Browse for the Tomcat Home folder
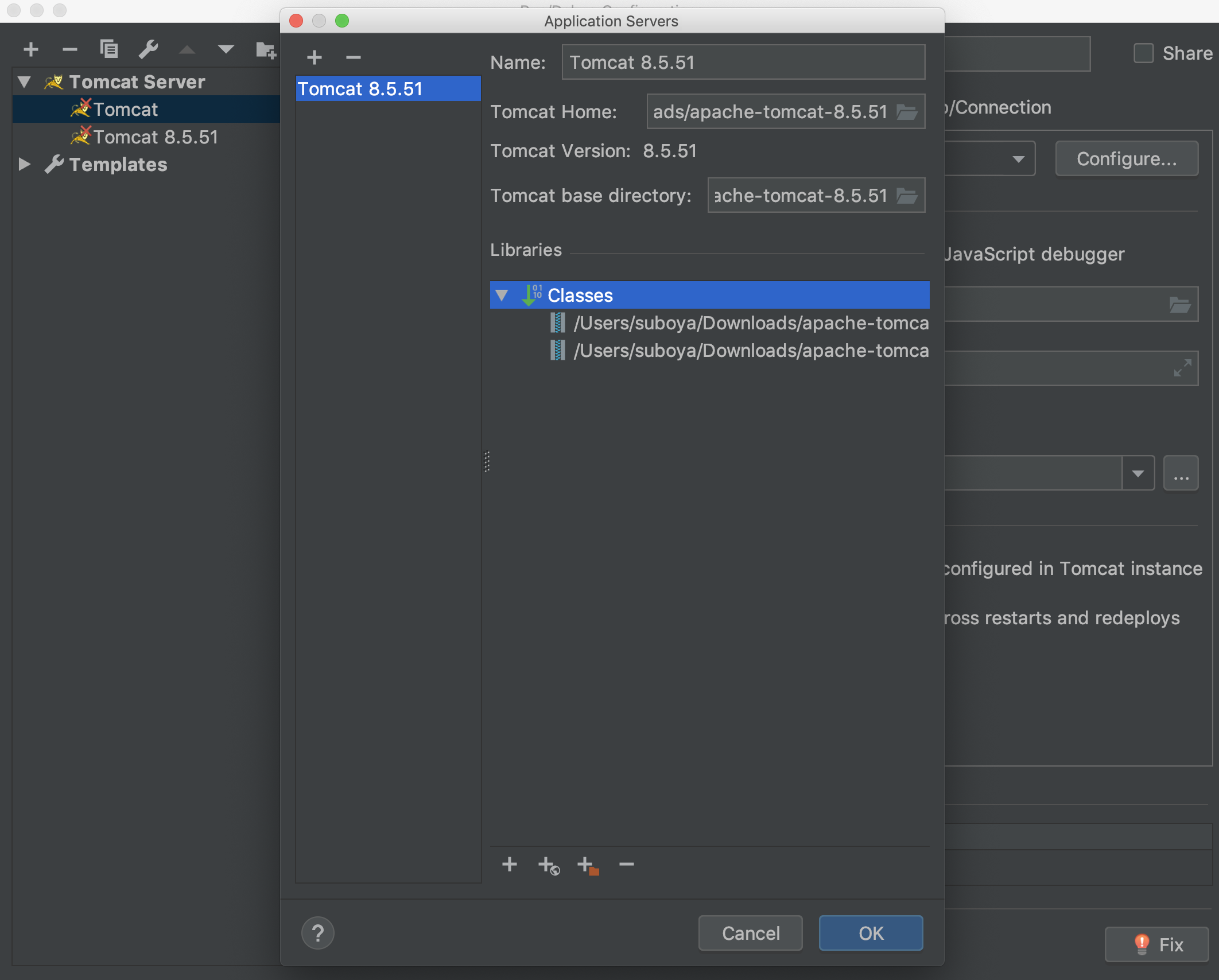Viewport: 1219px width, 980px height. [907, 112]
